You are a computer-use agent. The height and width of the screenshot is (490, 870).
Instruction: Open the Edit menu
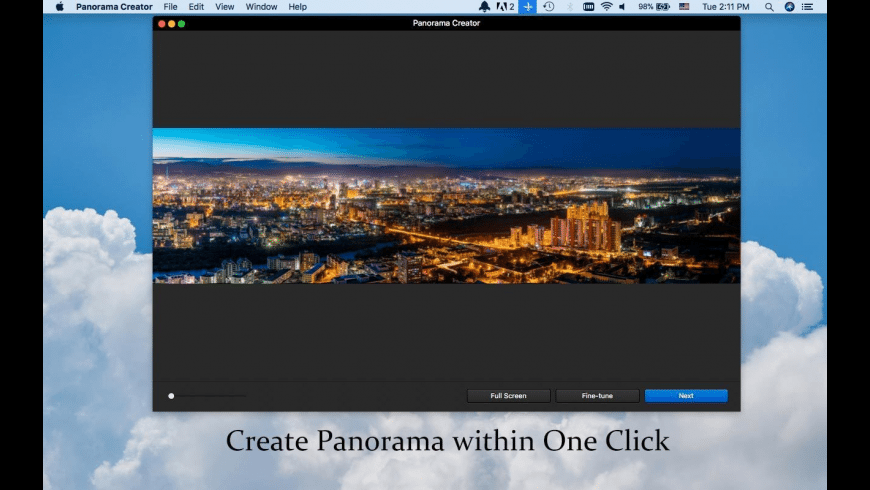click(x=196, y=7)
